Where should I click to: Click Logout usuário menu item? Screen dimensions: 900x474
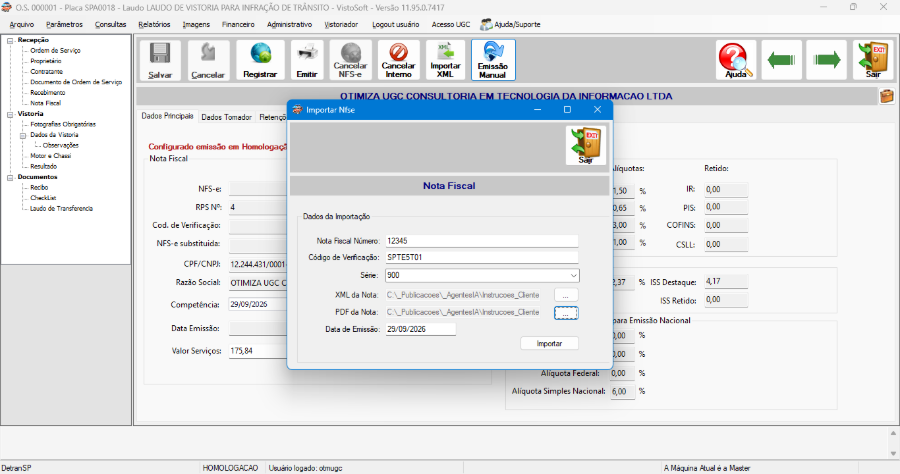[395, 25]
